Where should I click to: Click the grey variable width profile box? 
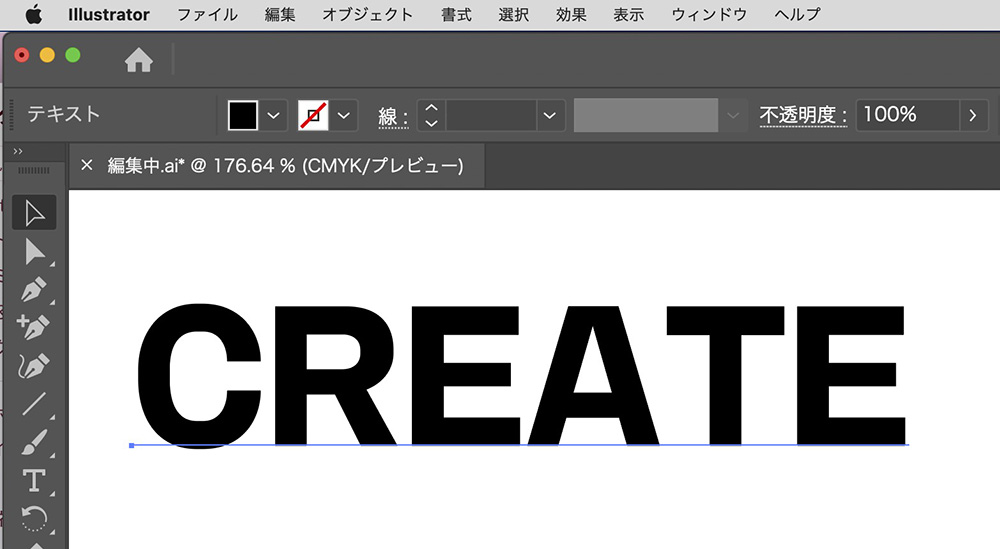[646, 115]
